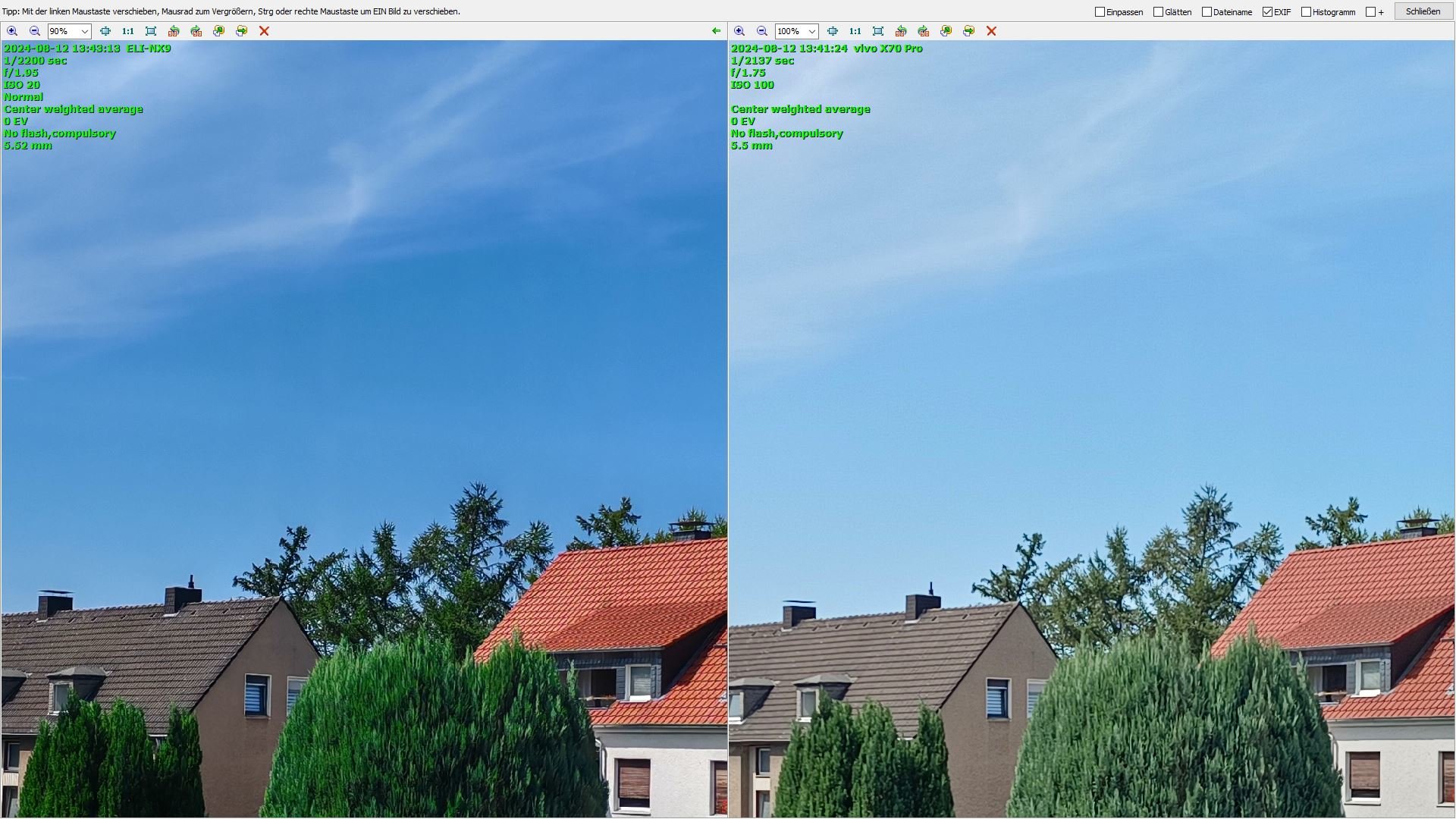Screen dimensions: 1456x819
Task: Set left image to 1:1 view
Action: [127, 31]
